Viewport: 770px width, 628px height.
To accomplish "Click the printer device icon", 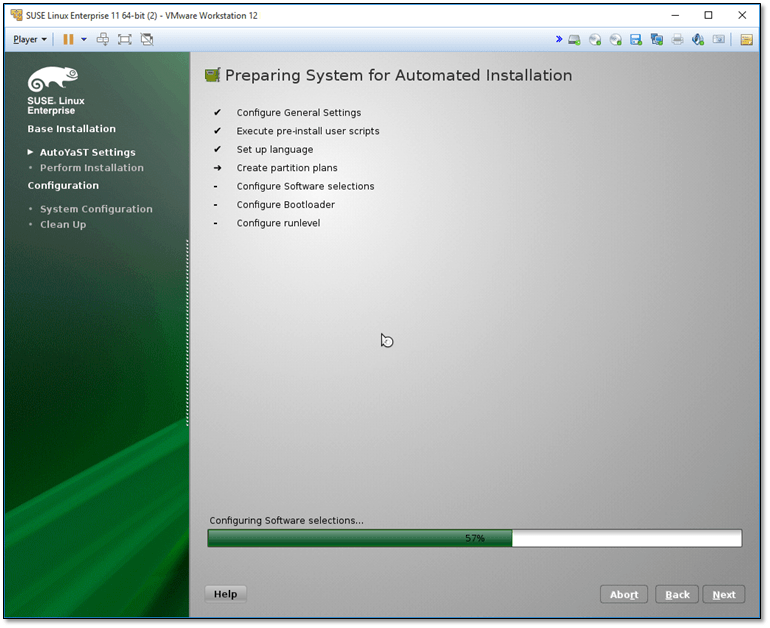I will pos(677,39).
